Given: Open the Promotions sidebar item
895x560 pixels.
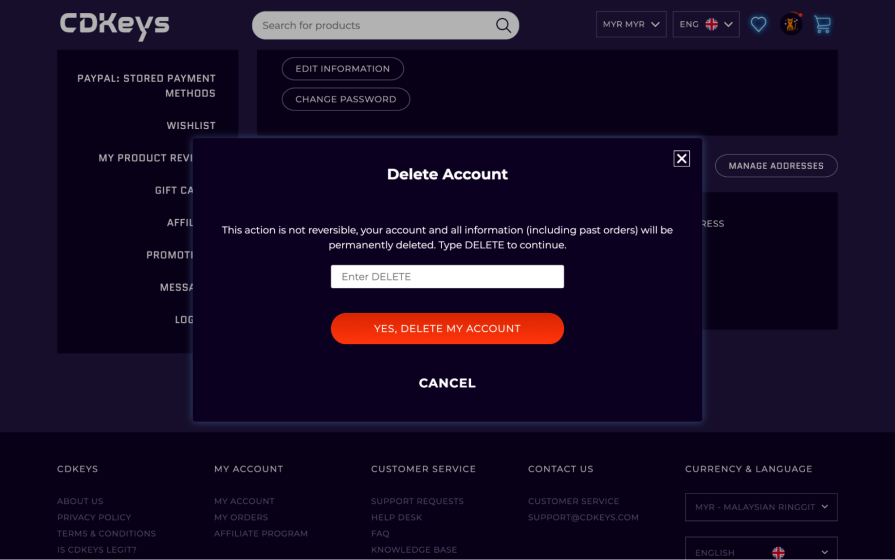Looking at the screenshot, I should [x=170, y=255].
